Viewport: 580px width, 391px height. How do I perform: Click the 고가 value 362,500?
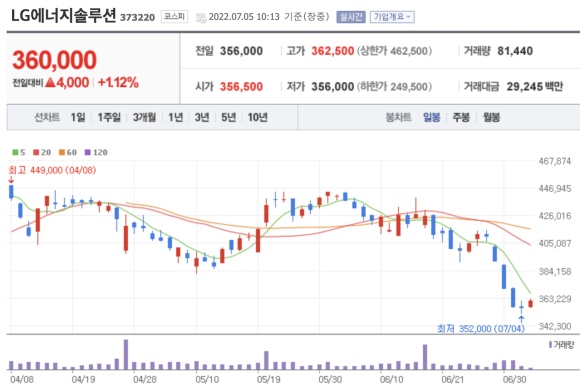(x=333, y=51)
